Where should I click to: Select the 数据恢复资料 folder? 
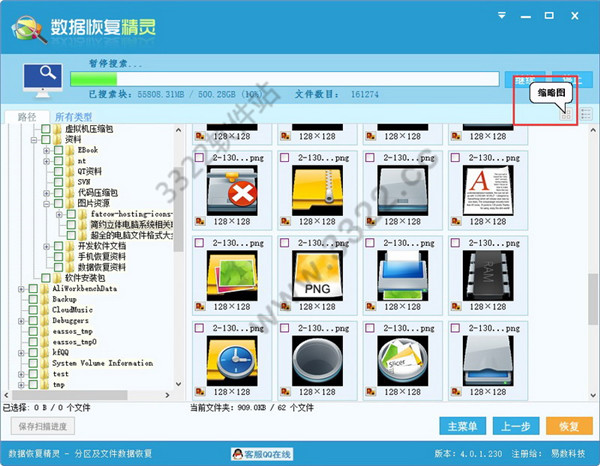point(102,267)
